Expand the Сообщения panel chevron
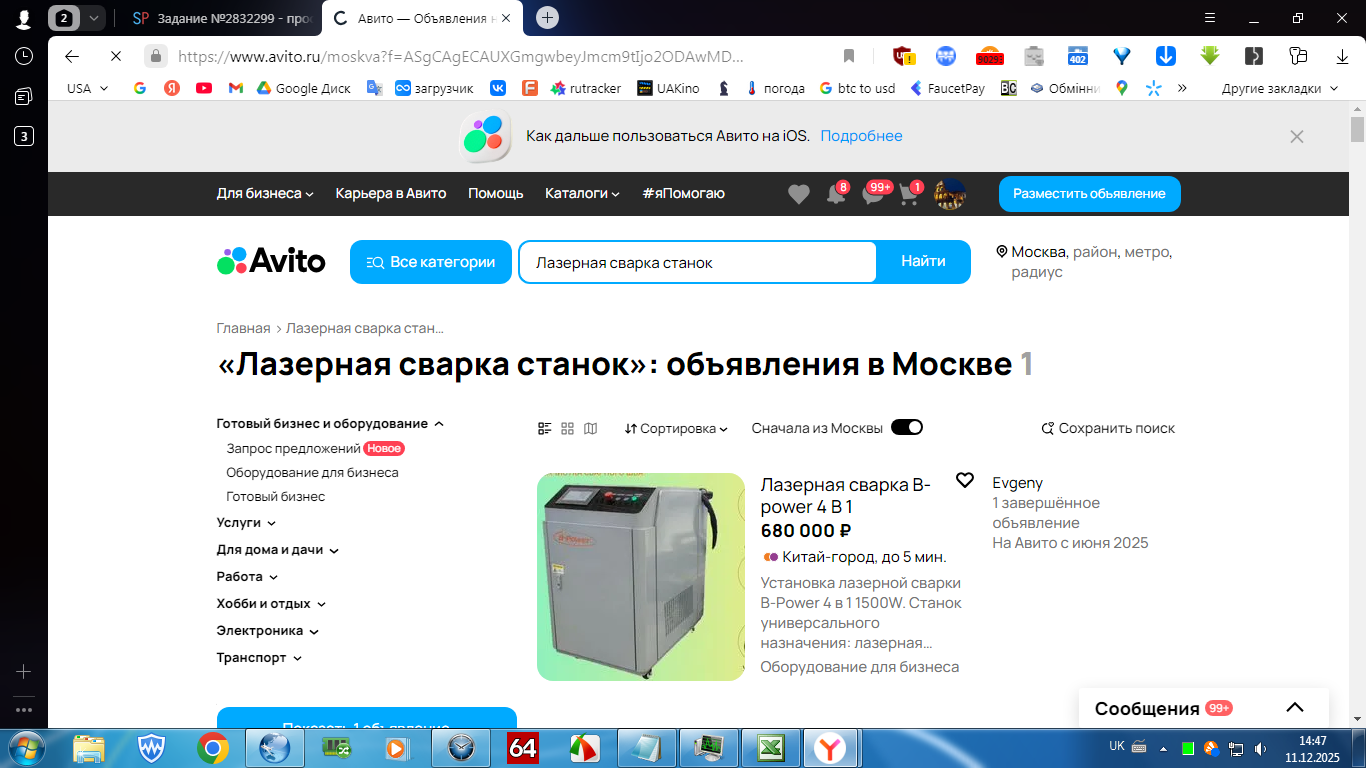The height and width of the screenshot is (768, 1366). click(1295, 708)
